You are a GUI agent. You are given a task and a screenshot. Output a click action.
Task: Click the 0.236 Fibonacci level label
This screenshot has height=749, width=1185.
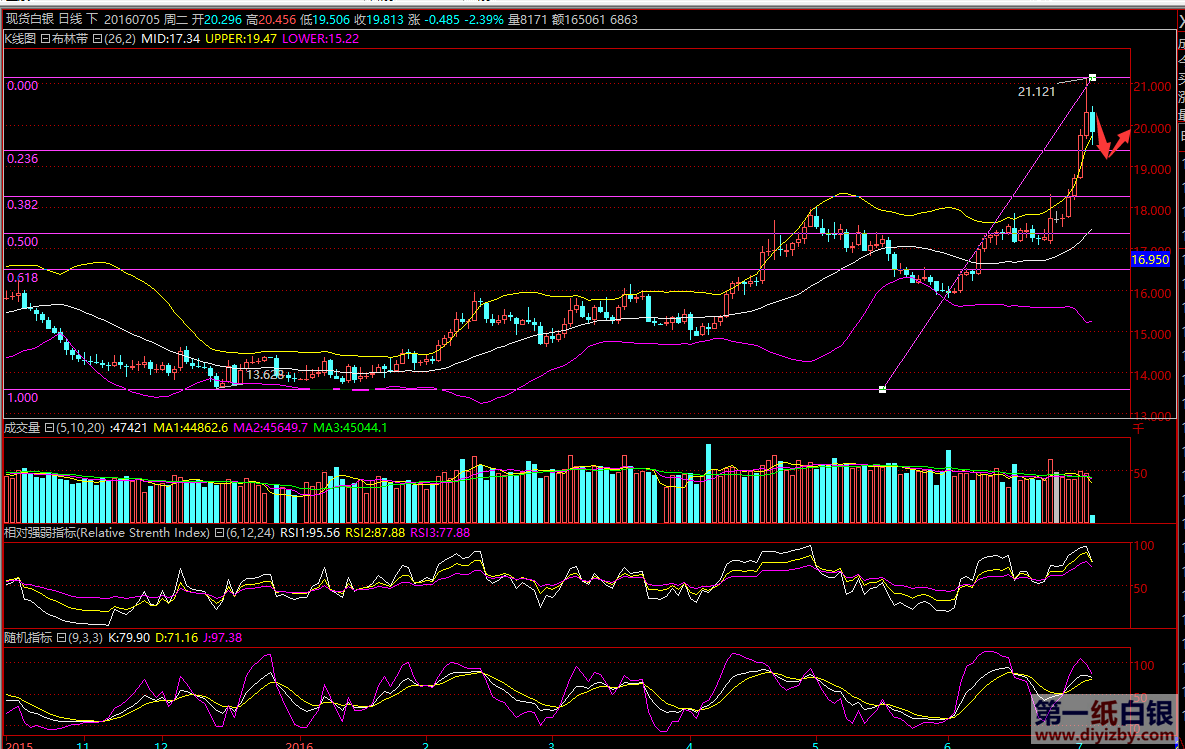[22, 159]
